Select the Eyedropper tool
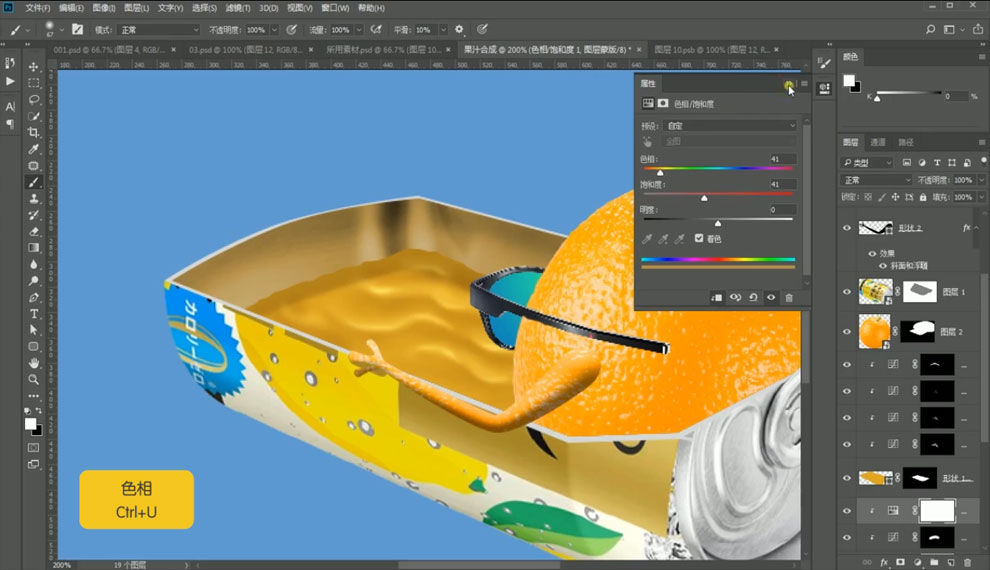 point(33,149)
